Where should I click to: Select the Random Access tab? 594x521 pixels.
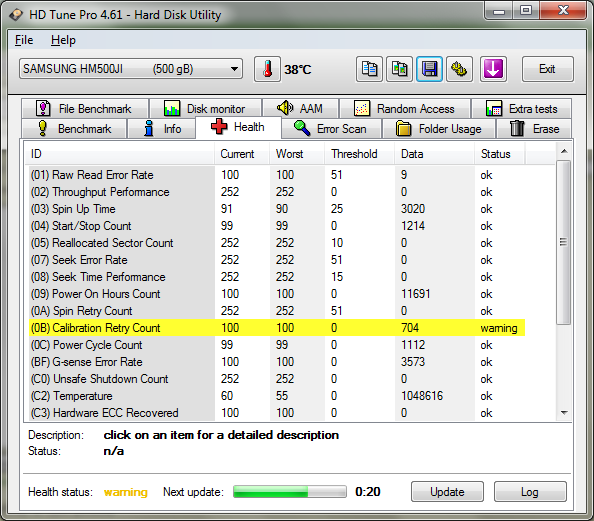pos(405,109)
